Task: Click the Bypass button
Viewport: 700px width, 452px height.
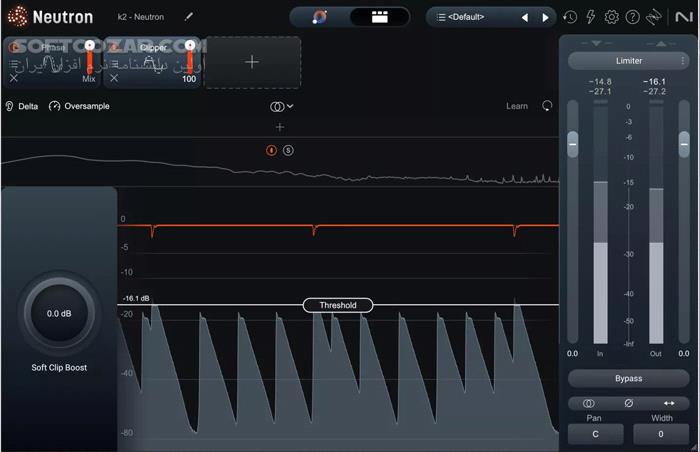Action: [x=629, y=379]
